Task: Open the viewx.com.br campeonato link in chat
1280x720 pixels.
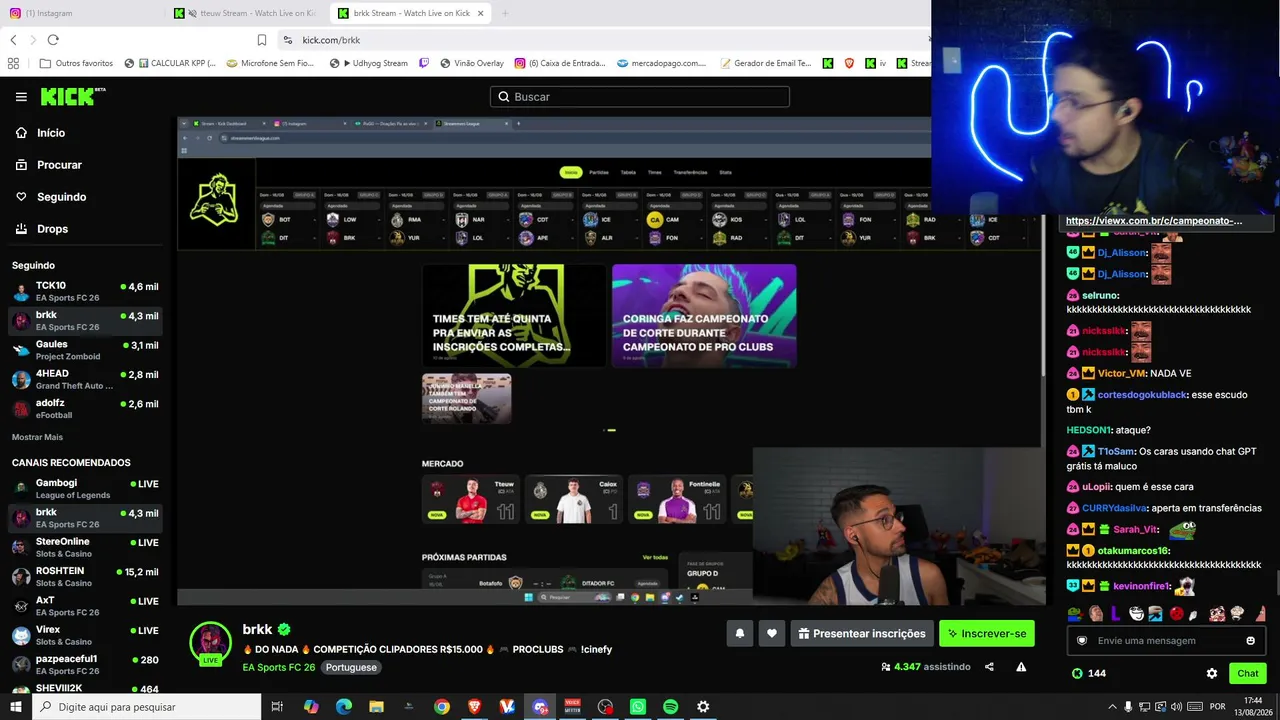Action: [1154, 221]
